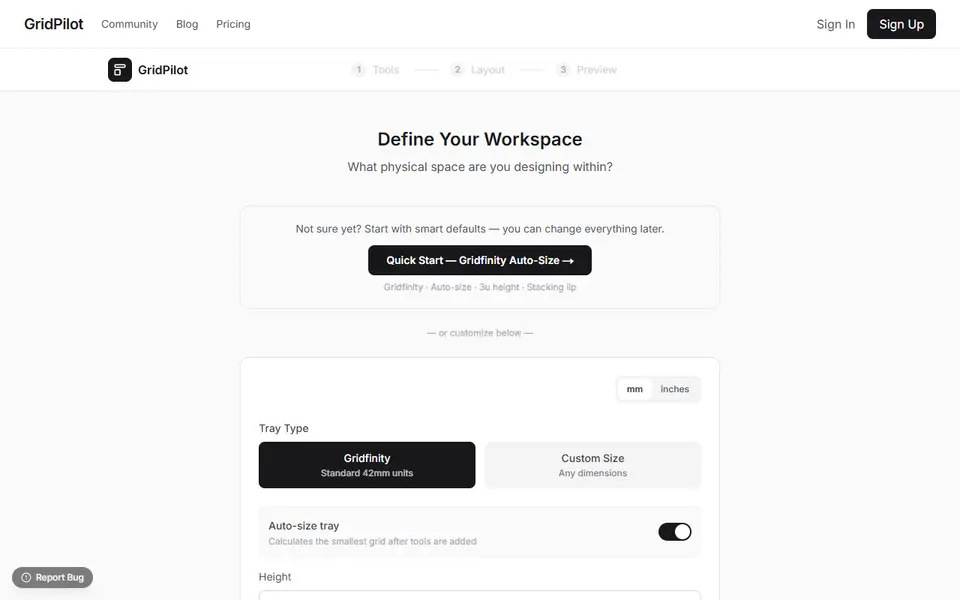Switch units to mm
This screenshot has width=960, height=600.
635,389
